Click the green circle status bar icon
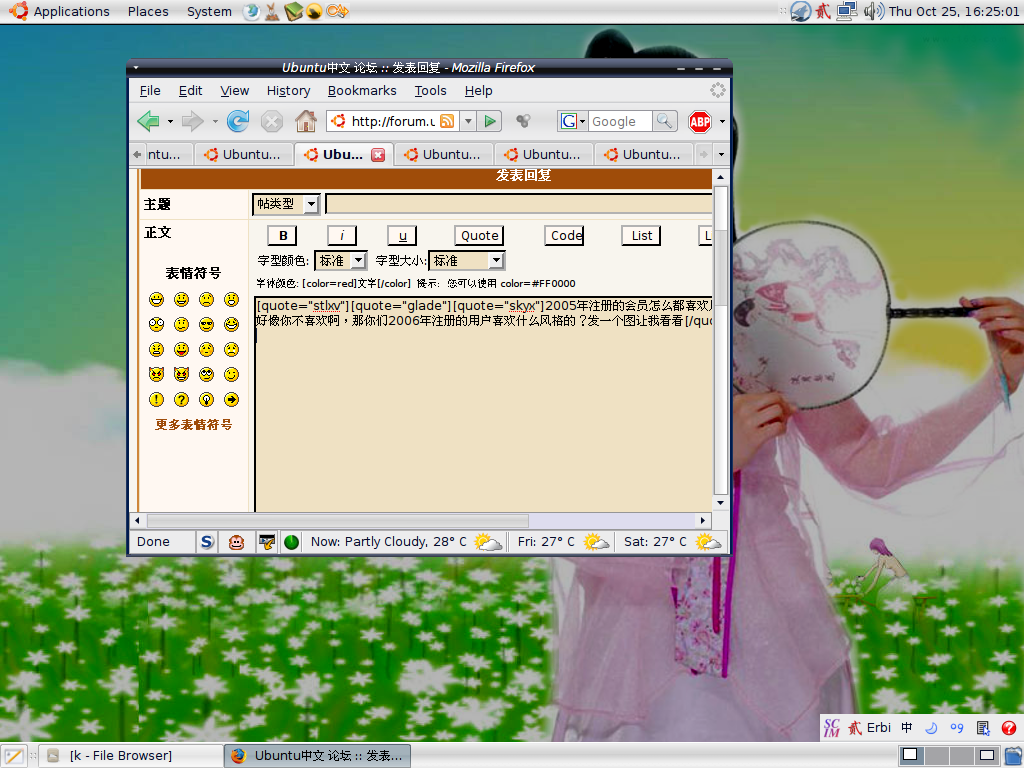 point(291,542)
